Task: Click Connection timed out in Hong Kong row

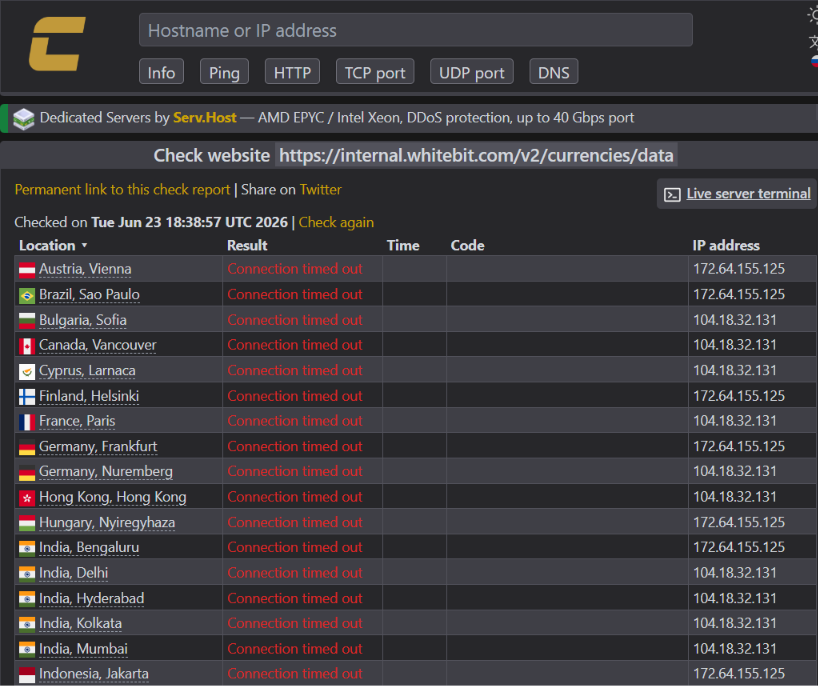Action: (x=295, y=497)
